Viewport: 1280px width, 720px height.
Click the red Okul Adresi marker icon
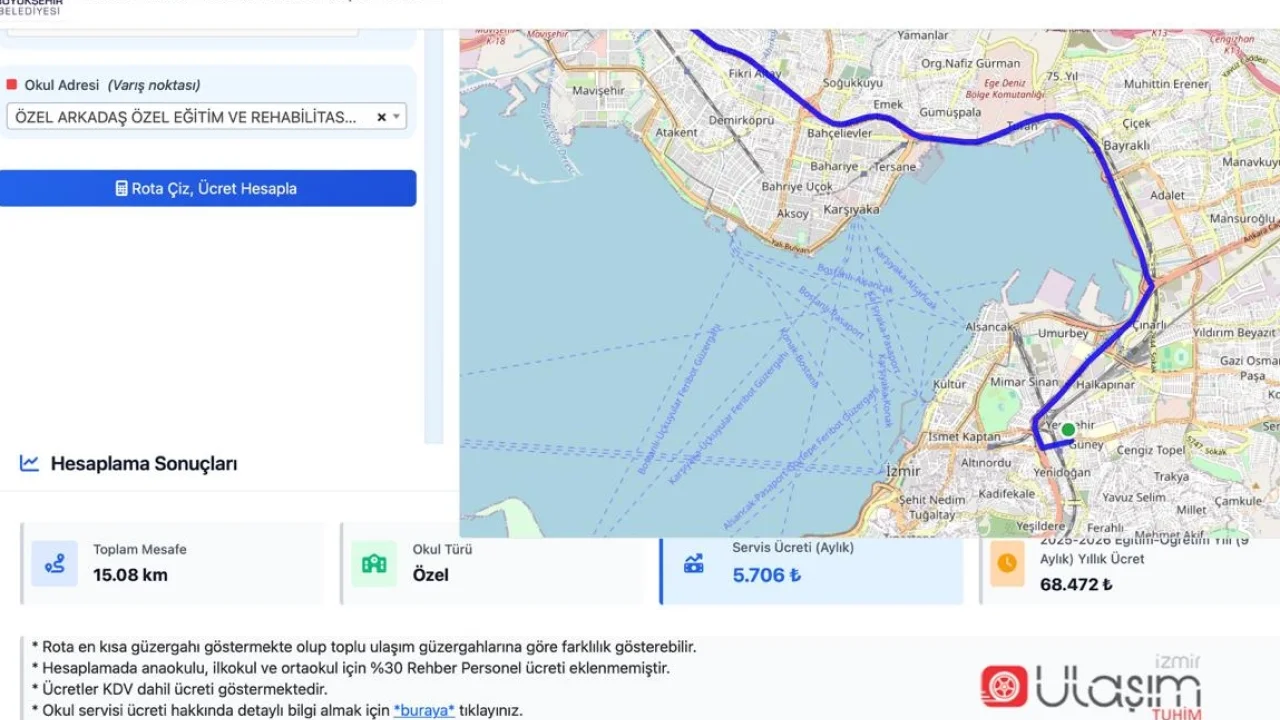coord(12,85)
